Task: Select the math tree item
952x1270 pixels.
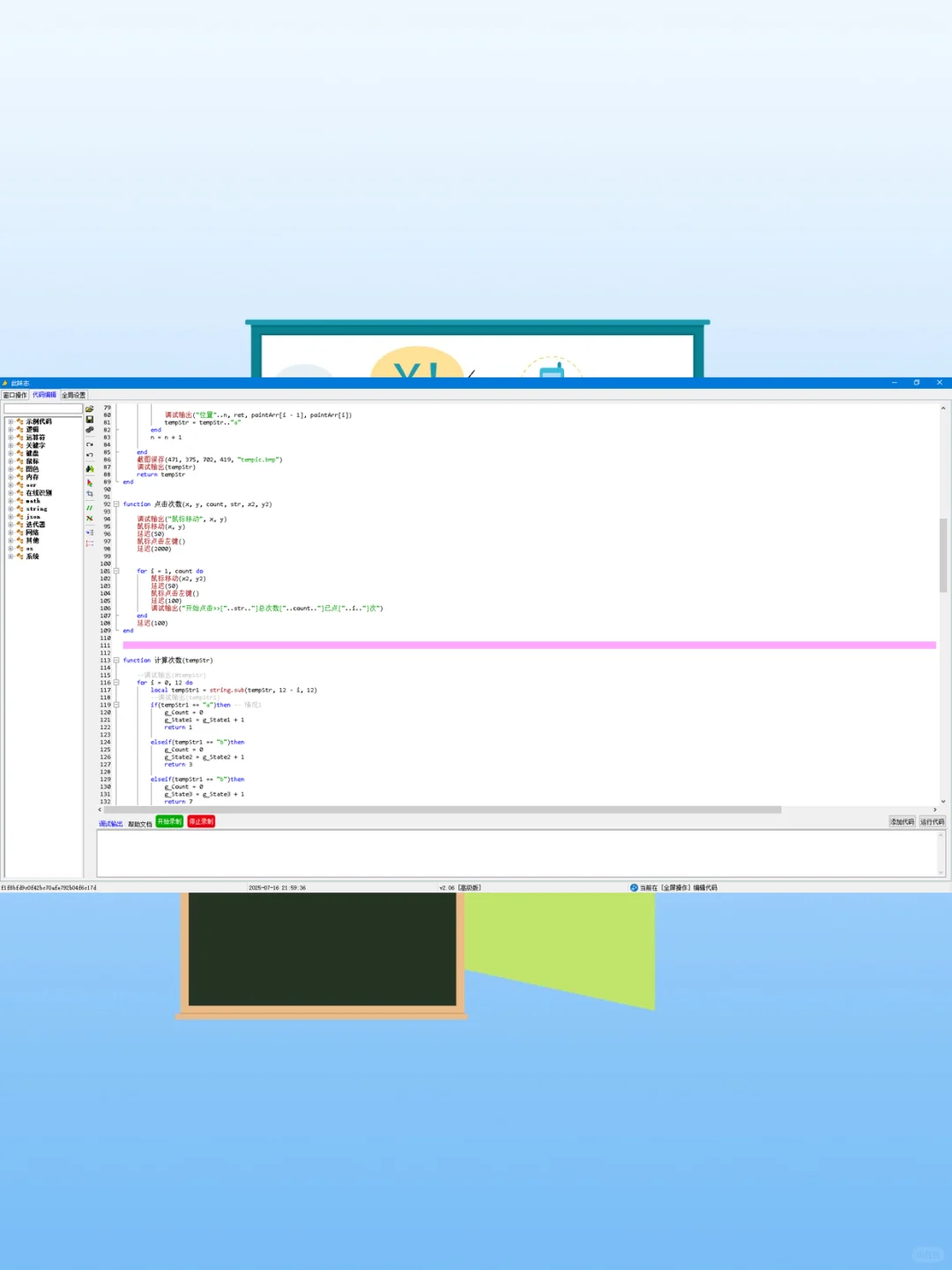Action: (x=33, y=501)
